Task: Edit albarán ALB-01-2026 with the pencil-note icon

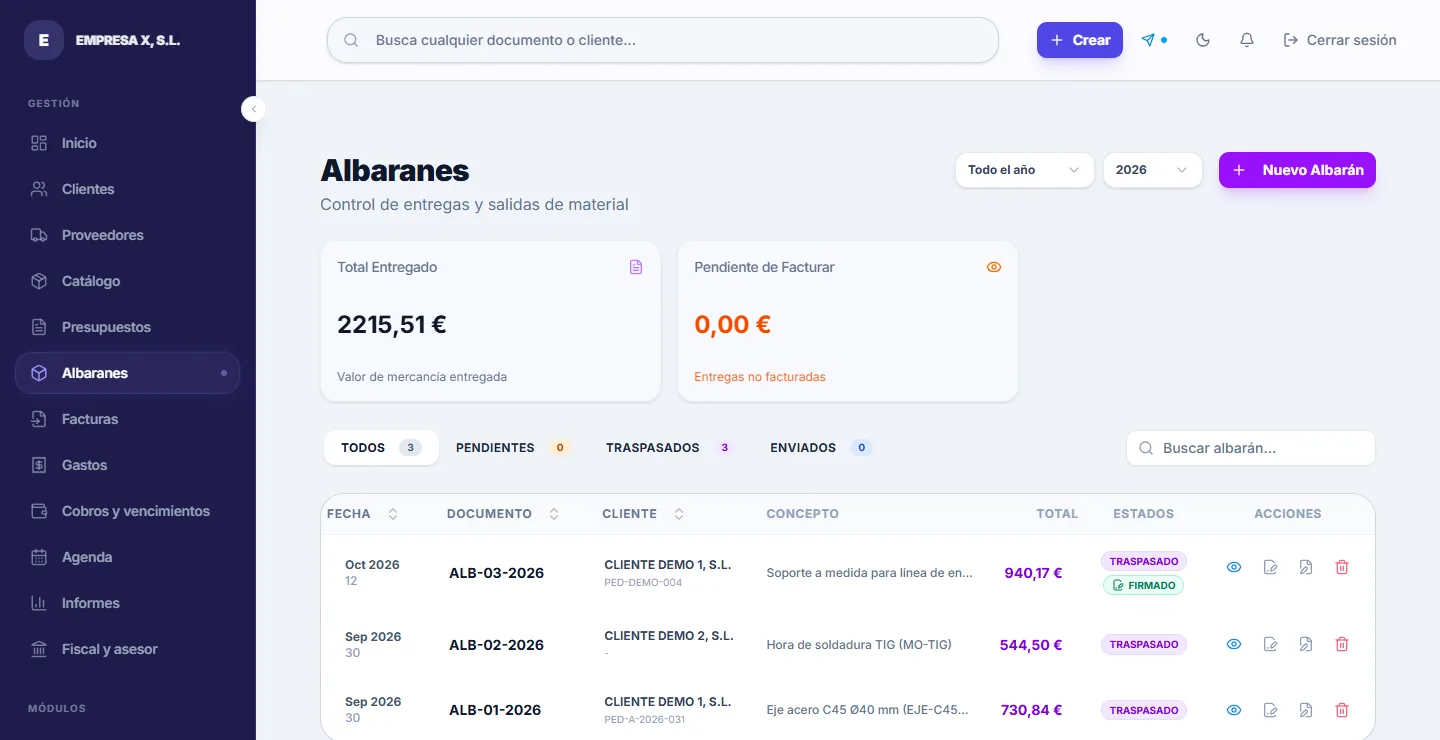Action: (x=1270, y=710)
